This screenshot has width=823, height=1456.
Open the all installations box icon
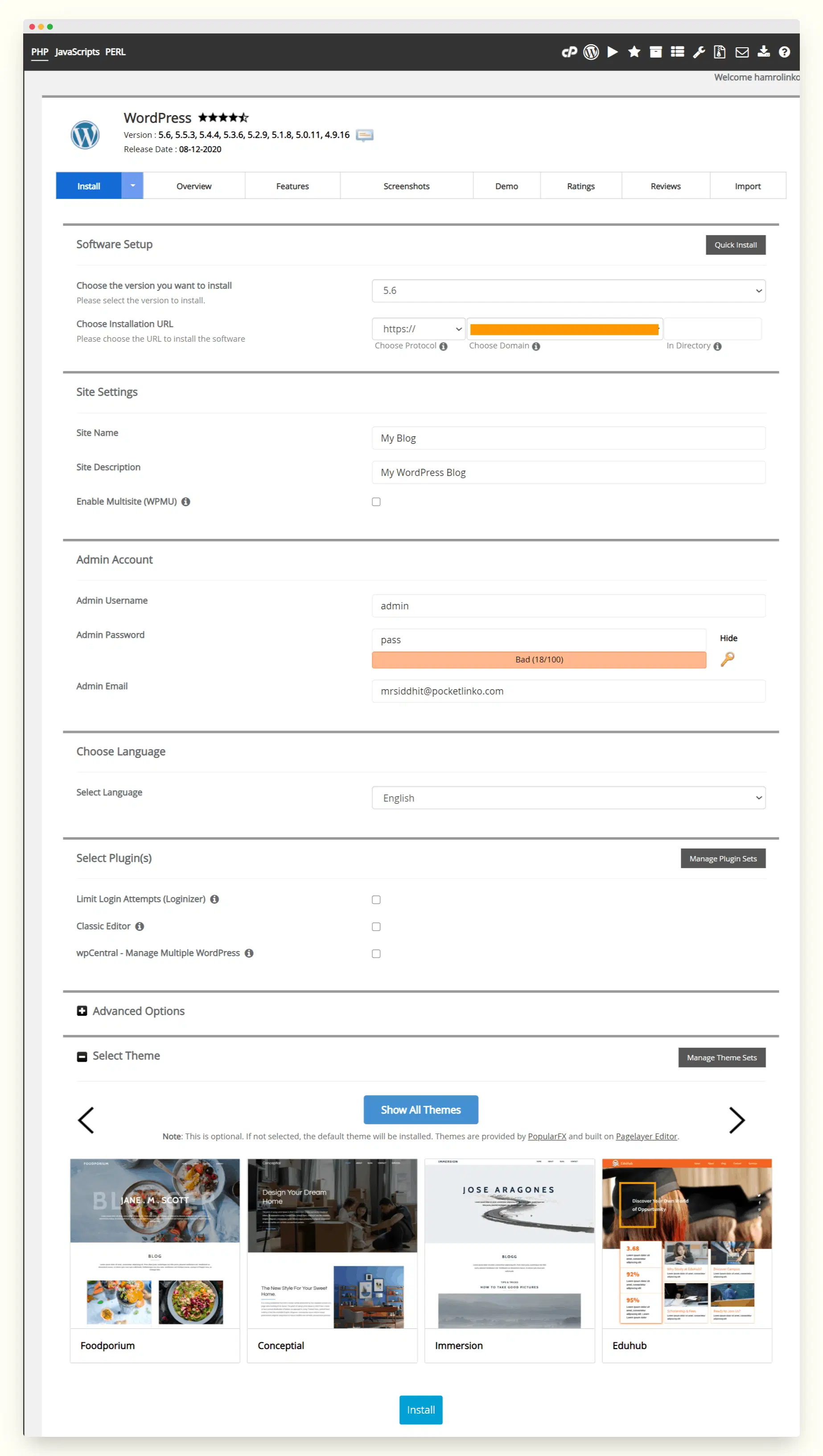[x=656, y=52]
